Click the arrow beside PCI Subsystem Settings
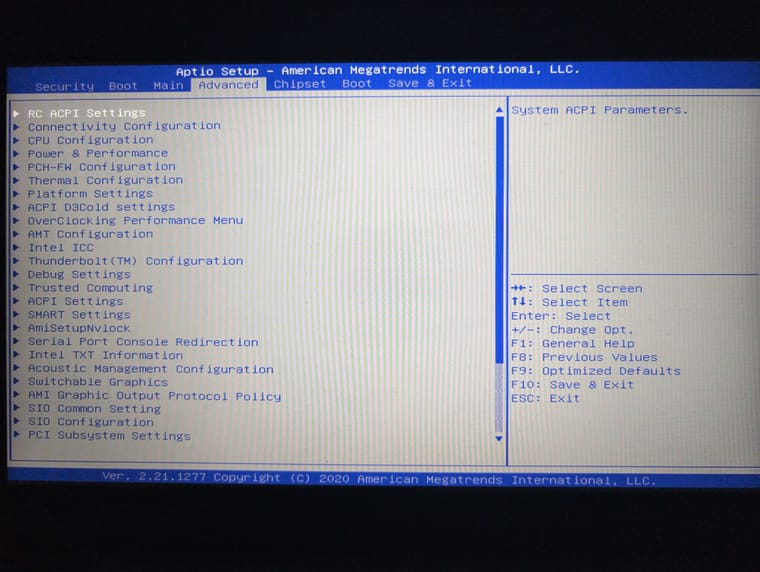 coord(16,435)
